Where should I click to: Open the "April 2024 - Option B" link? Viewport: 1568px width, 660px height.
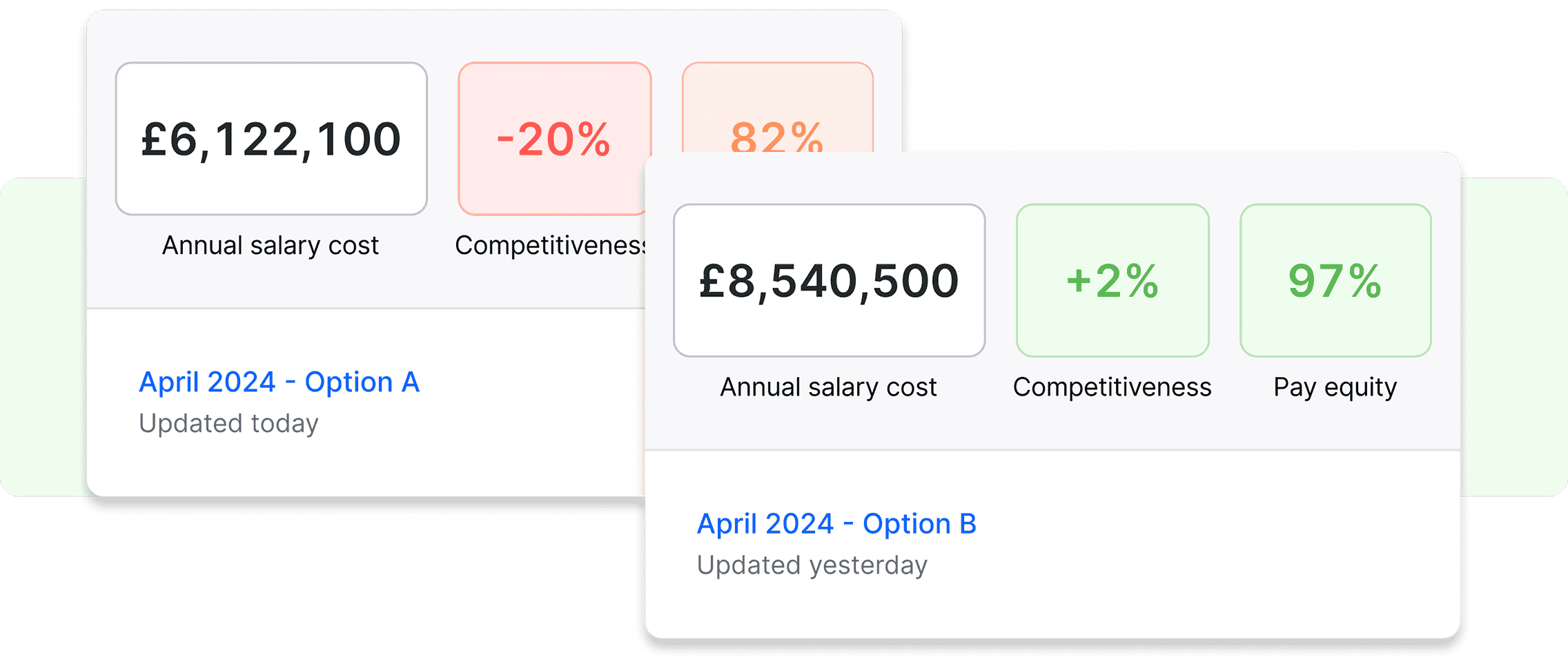(836, 524)
